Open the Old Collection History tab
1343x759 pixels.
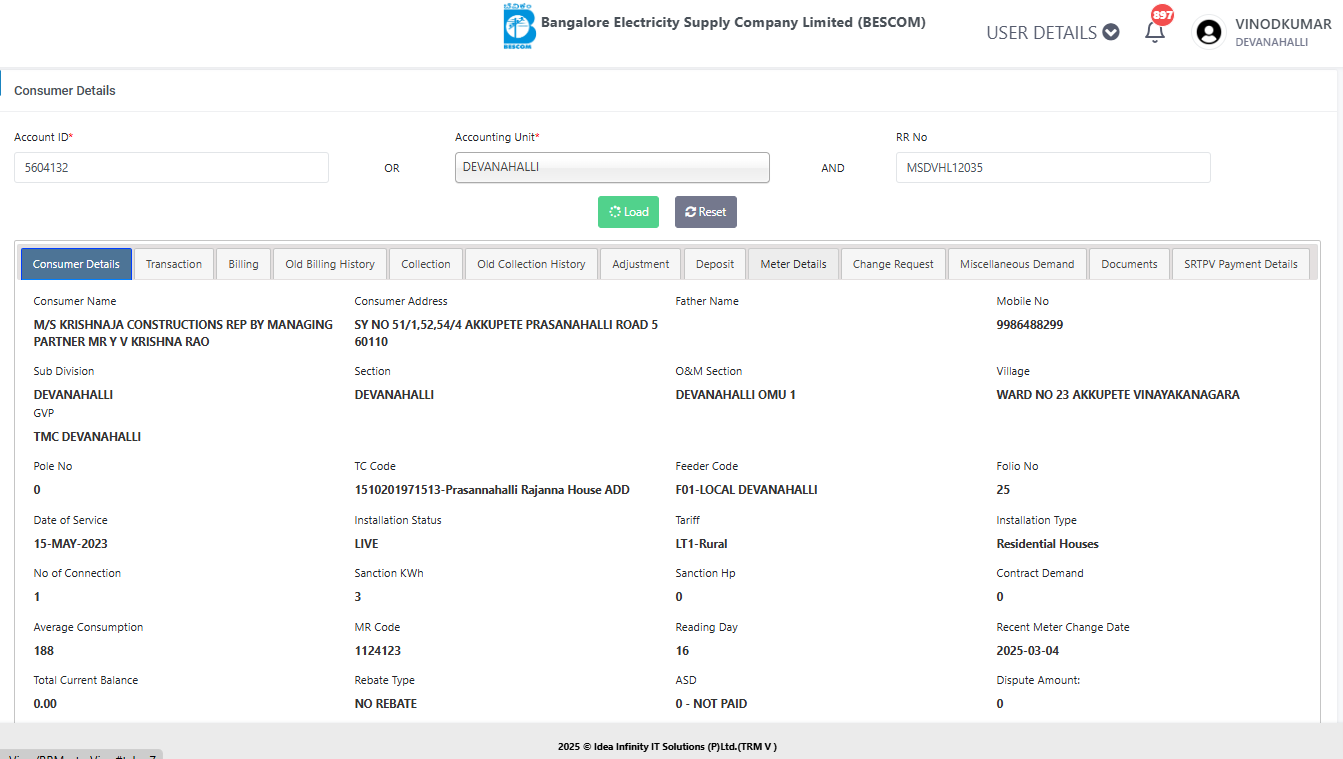(x=531, y=264)
